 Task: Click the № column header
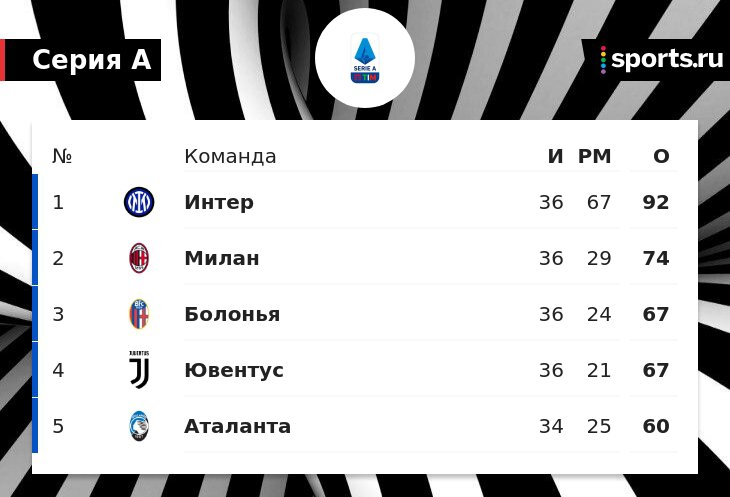62,157
